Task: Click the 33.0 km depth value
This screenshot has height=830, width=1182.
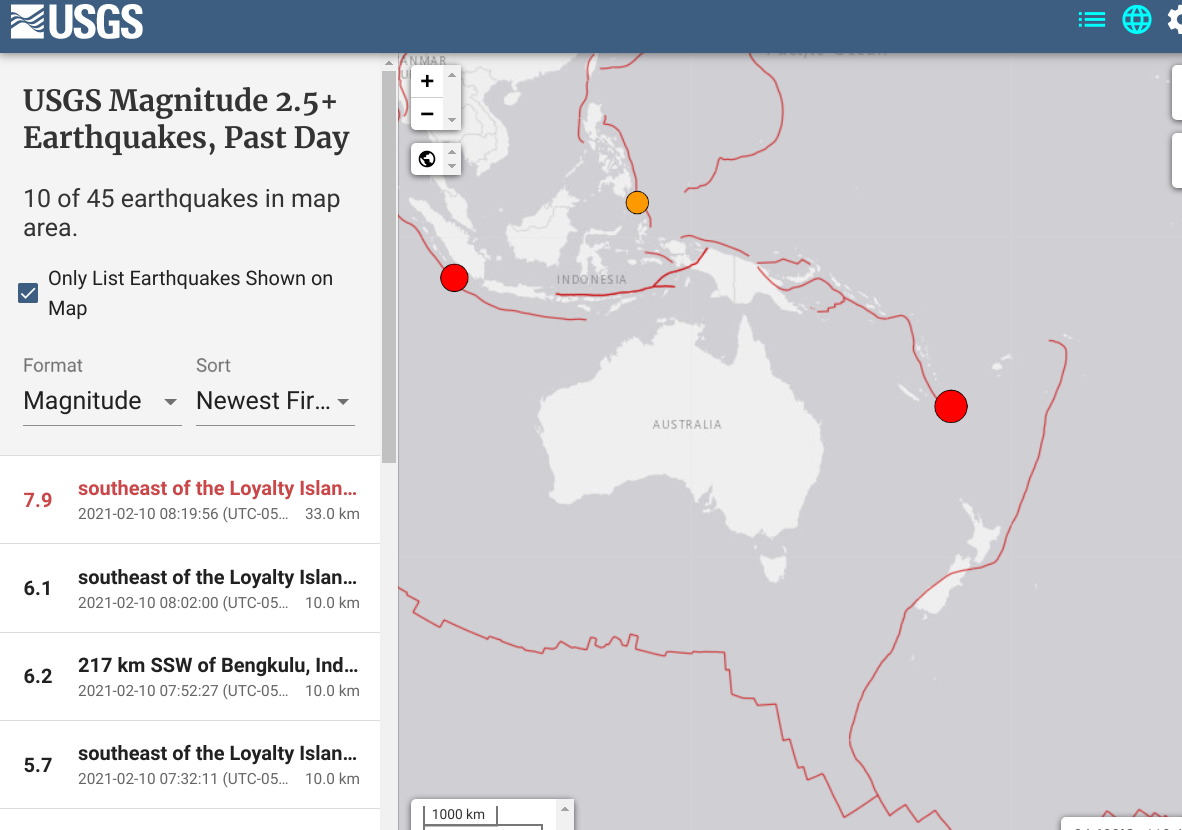Action: coord(332,514)
